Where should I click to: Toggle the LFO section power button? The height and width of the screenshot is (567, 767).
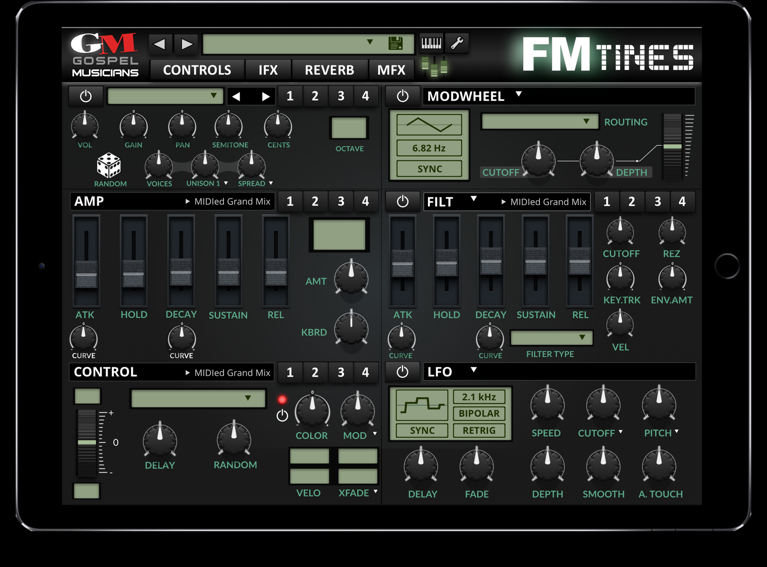pyautogui.click(x=402, y=372)
